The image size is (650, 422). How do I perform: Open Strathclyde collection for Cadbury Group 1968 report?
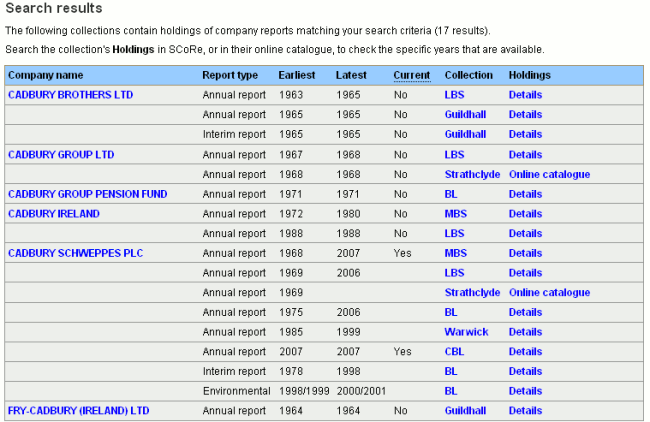(472, 175)
